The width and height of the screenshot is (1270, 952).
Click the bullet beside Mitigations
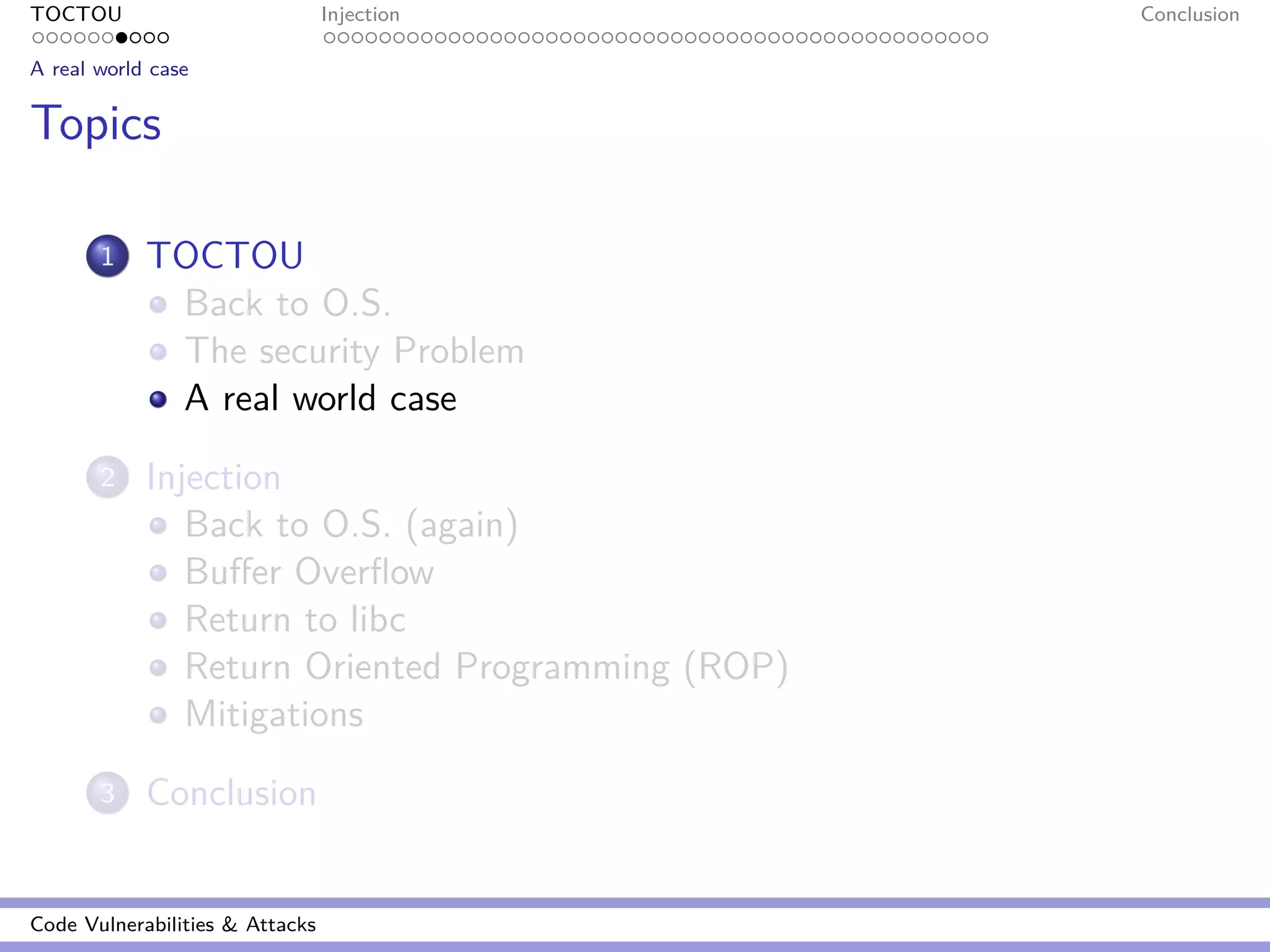click(x=158, y=715)
